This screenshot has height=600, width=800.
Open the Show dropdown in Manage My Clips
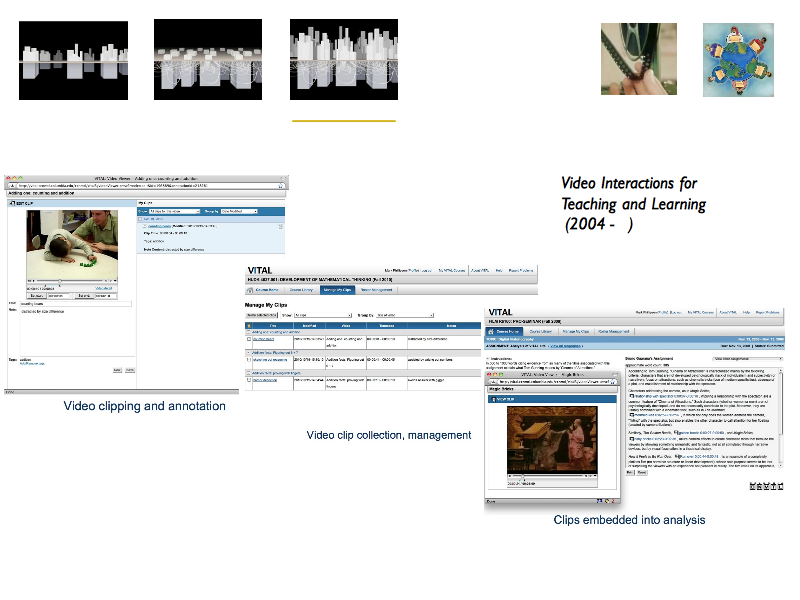coord(323,313)
